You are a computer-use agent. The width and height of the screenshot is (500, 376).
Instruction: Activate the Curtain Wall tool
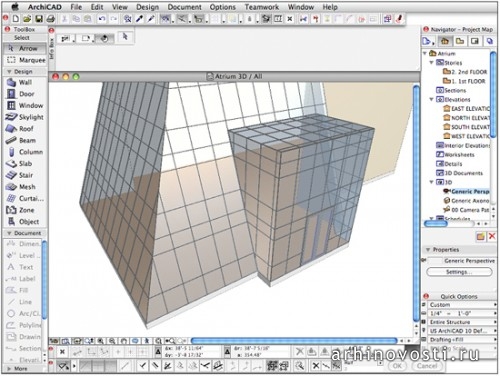click(x=25, y=198)
